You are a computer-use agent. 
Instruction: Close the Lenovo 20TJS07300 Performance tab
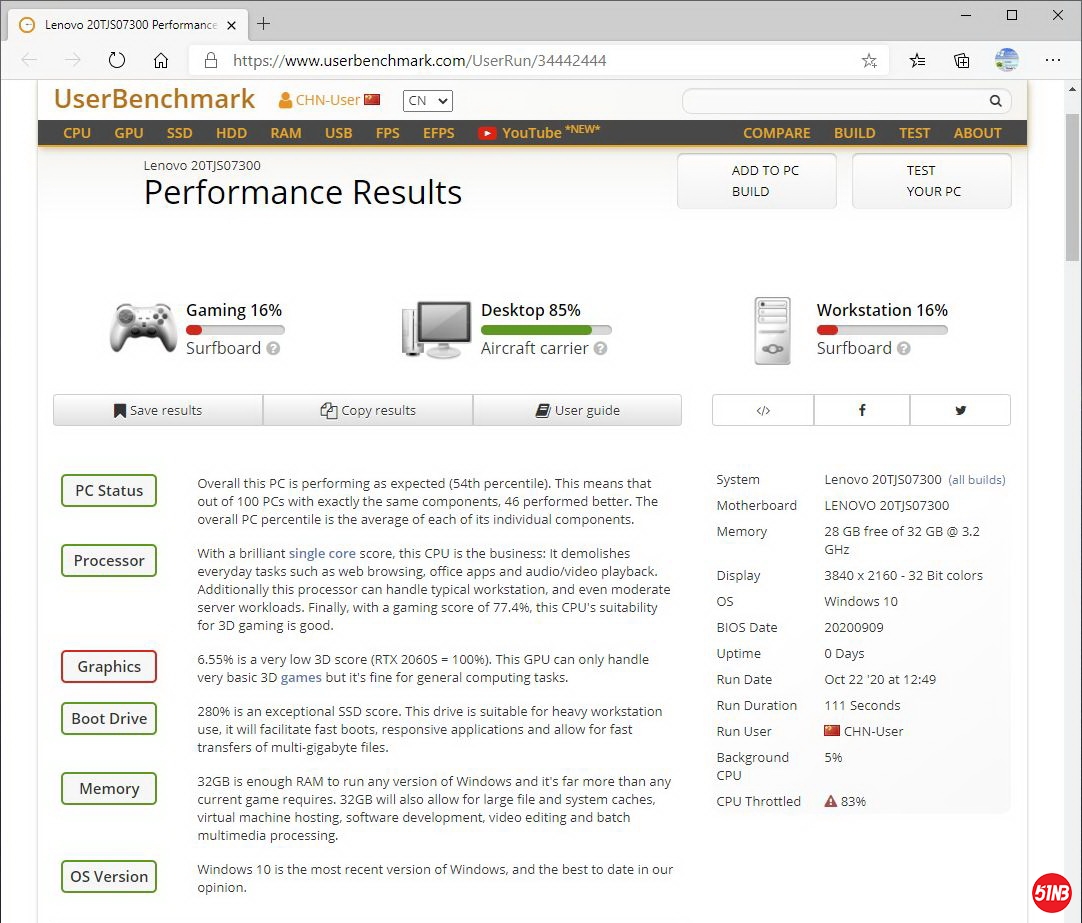click(x=232, y=26)
